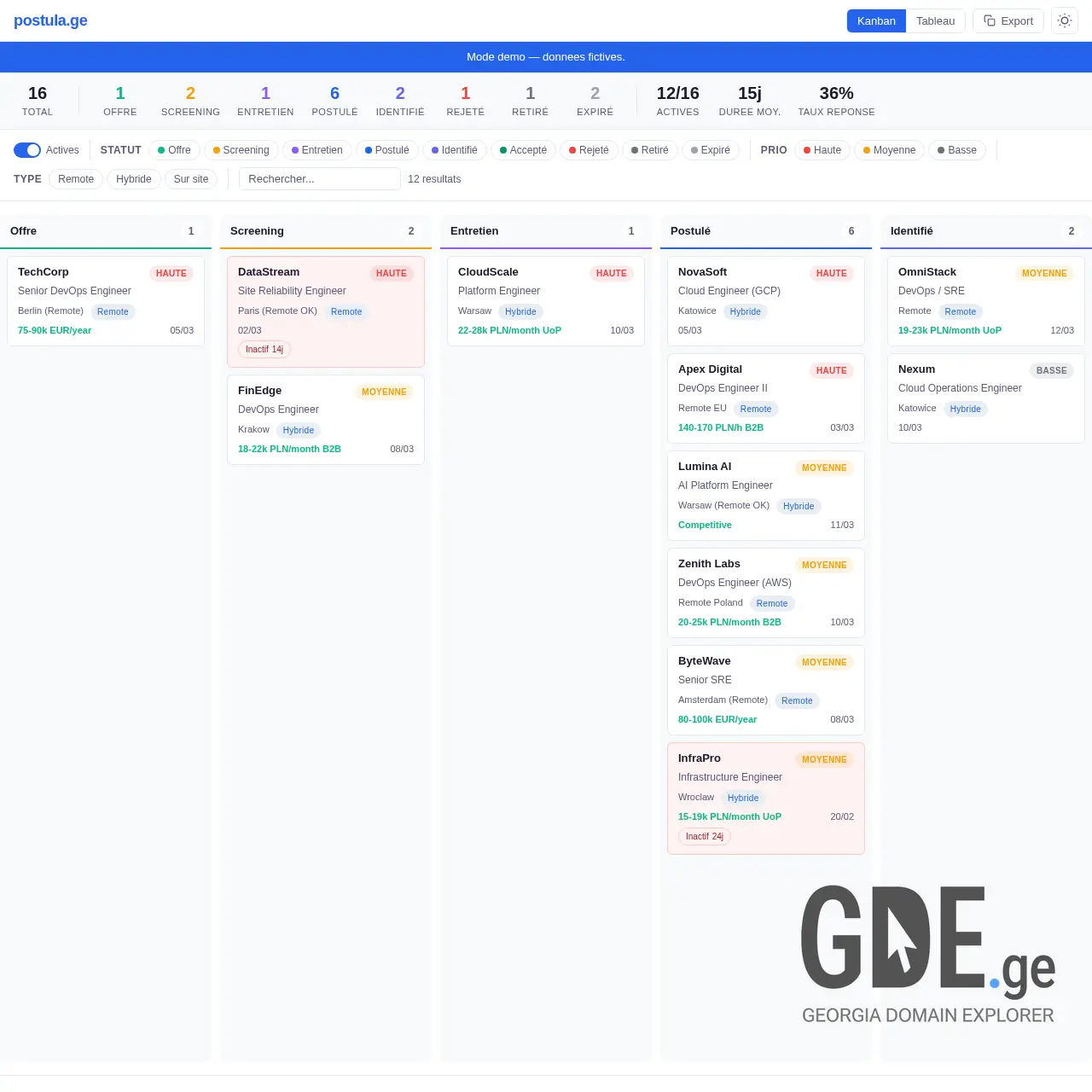Select Haute priority filter
Screen dimensions: 1092x1092
pyautogui.click(x=822, y=150)
